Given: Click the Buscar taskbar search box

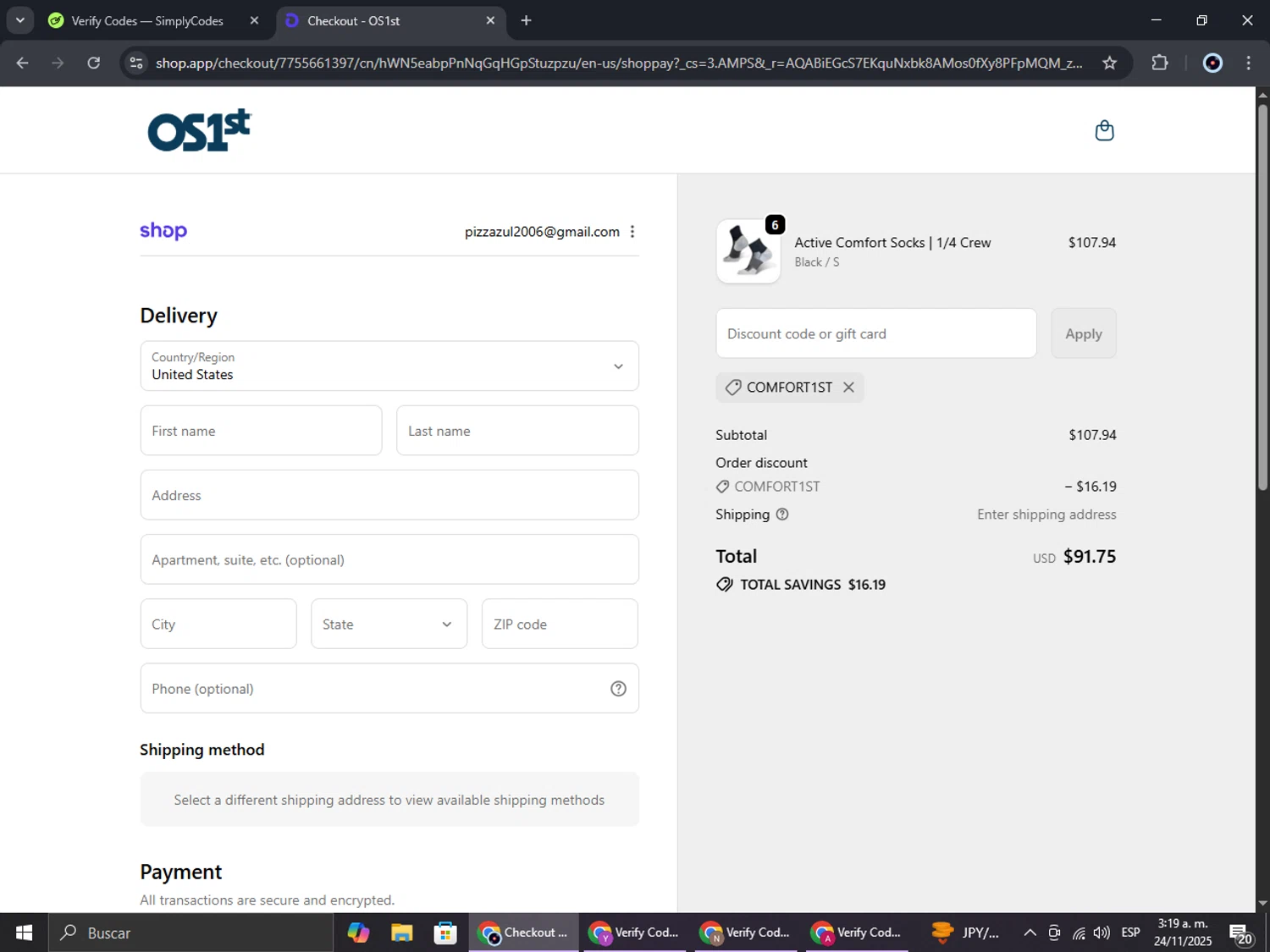Looking at the screenshot, I should (x=190, y=933).
